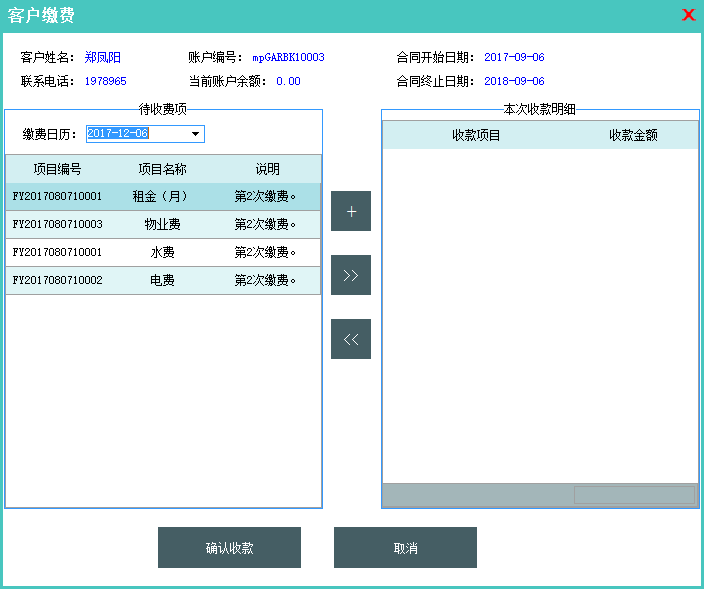Click the 项目编号 column header
This screenshot has height=589, width=704.
pyautogui.click(x=57, y=169)
